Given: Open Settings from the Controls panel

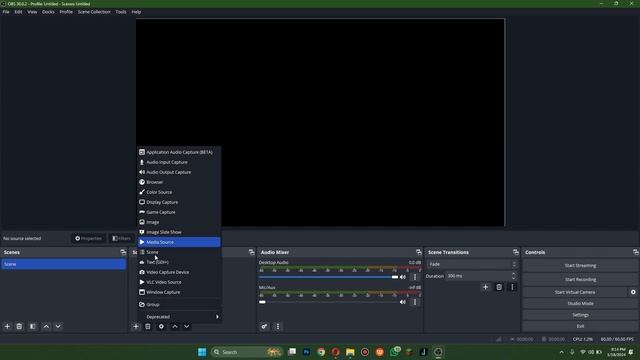Looking at the screenshot, I should coord(580,315).
